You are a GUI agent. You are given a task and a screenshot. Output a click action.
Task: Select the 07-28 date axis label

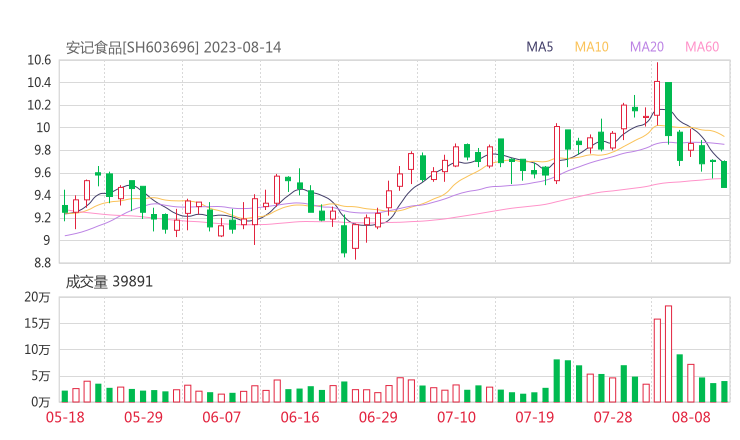coord(613,417)
